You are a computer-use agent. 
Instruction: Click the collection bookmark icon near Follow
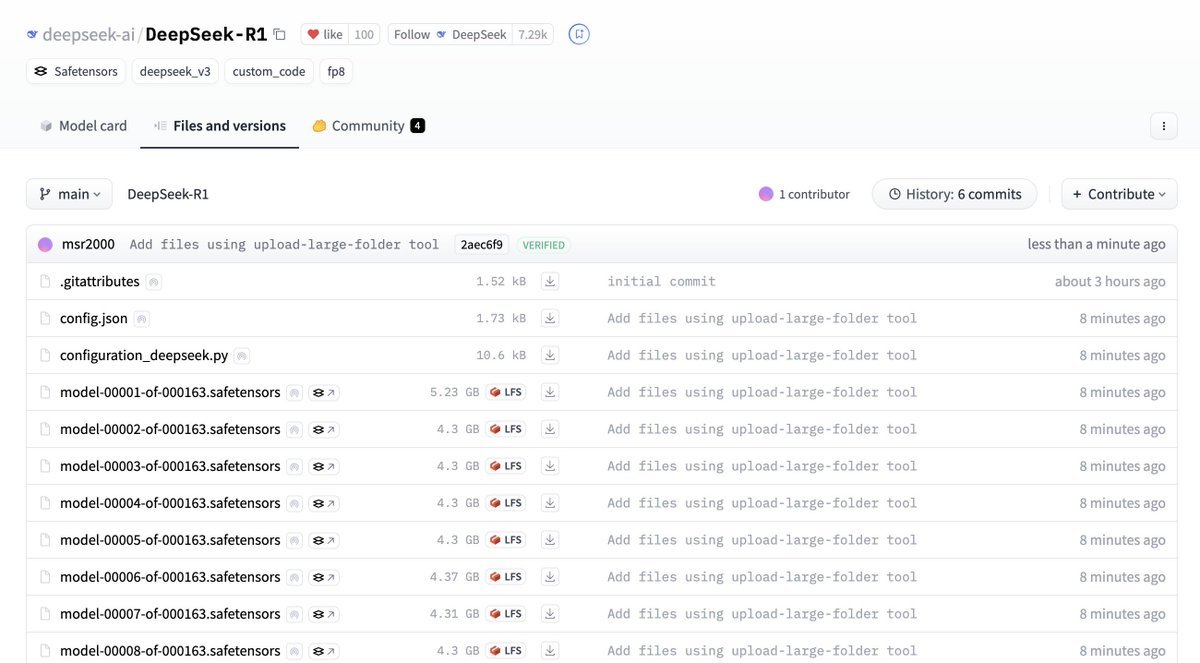pos(579,34)
